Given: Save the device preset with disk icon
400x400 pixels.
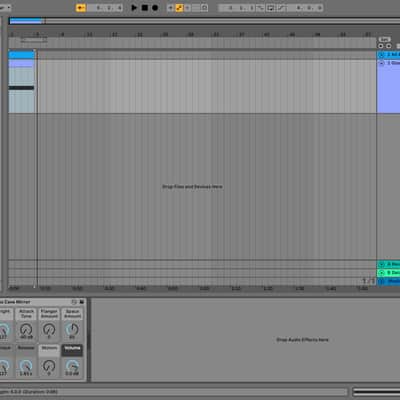Looking at the screenshot, I should pyautogui.click(x=82, y=302).
